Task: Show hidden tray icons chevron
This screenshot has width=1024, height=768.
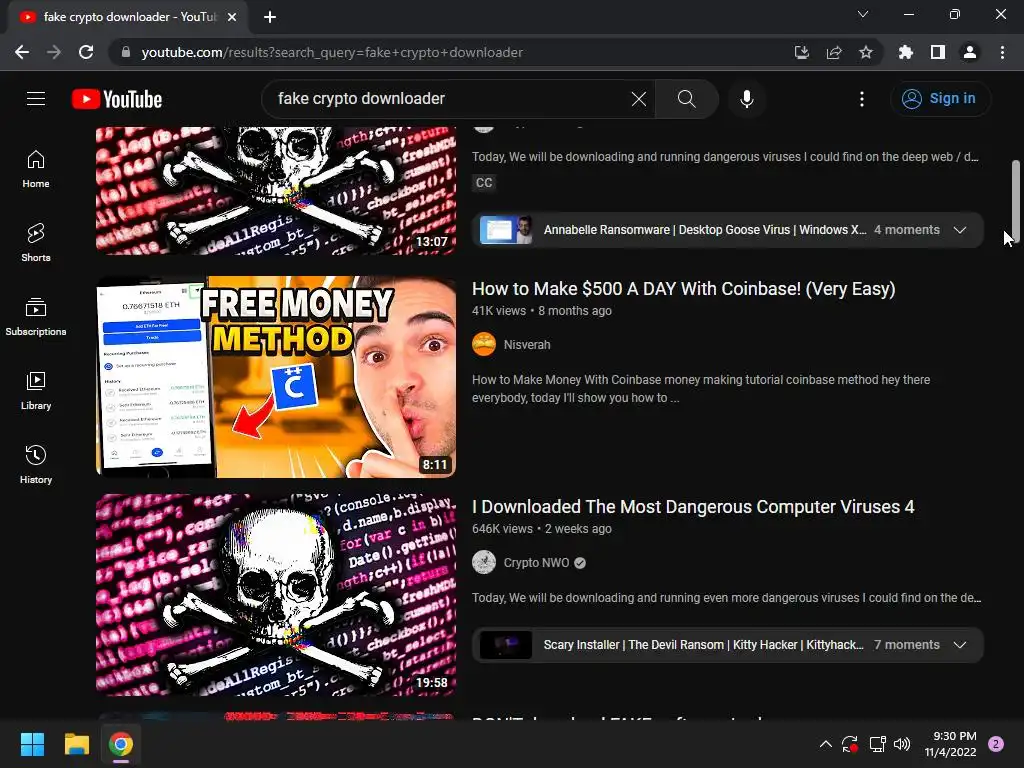Action: pyautogui.click(x=825, y=744)
